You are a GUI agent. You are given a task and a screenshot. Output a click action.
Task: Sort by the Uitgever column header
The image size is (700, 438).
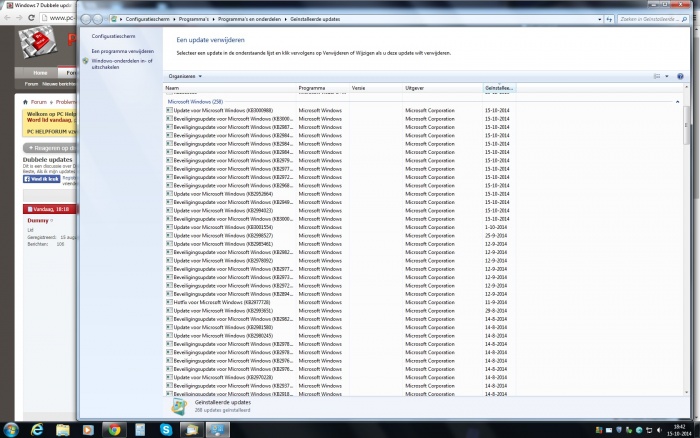tap(443, 88)
